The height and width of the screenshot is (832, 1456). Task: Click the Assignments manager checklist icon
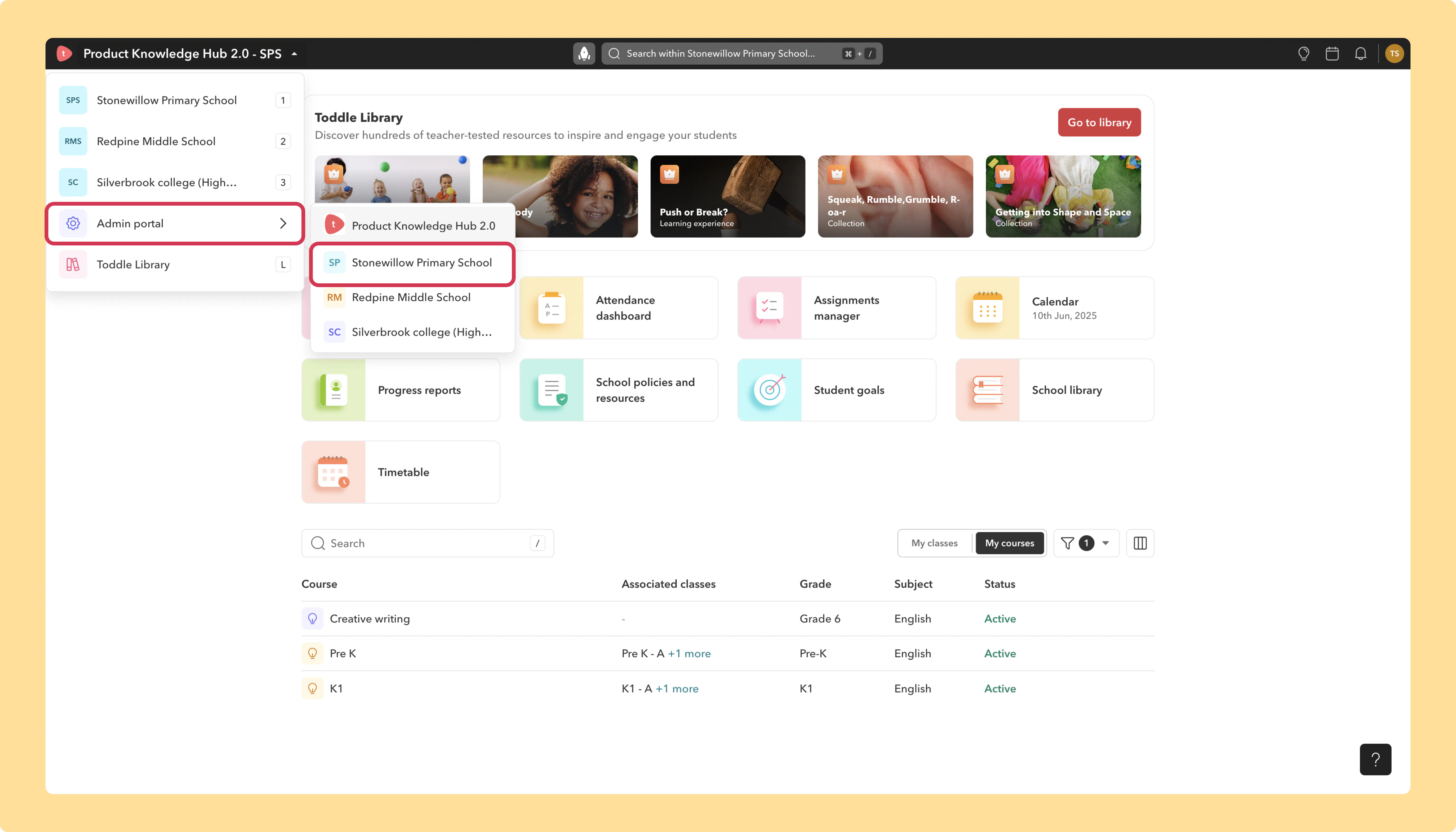tap(769, 308)
